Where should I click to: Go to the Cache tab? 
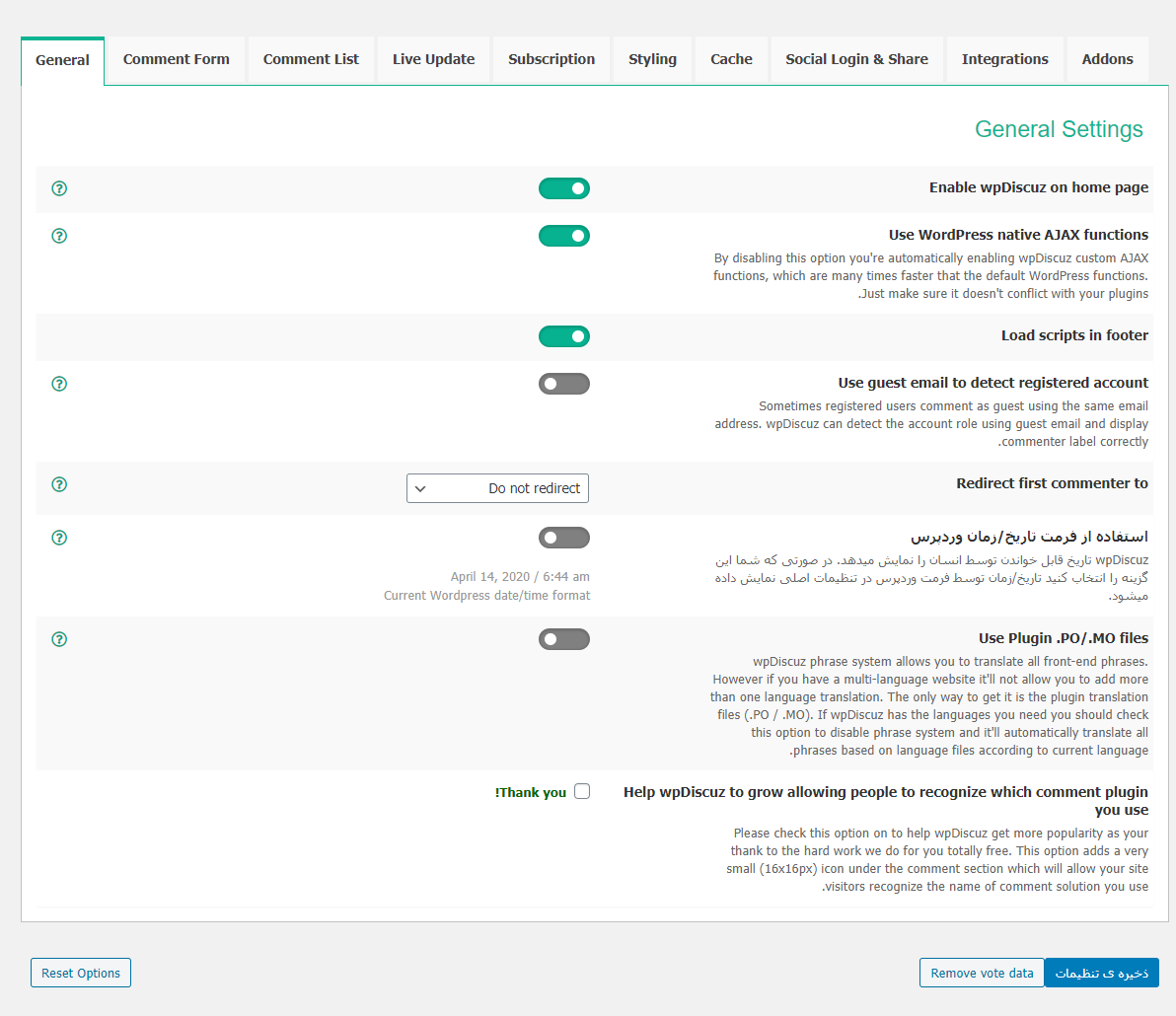point(731,59)
